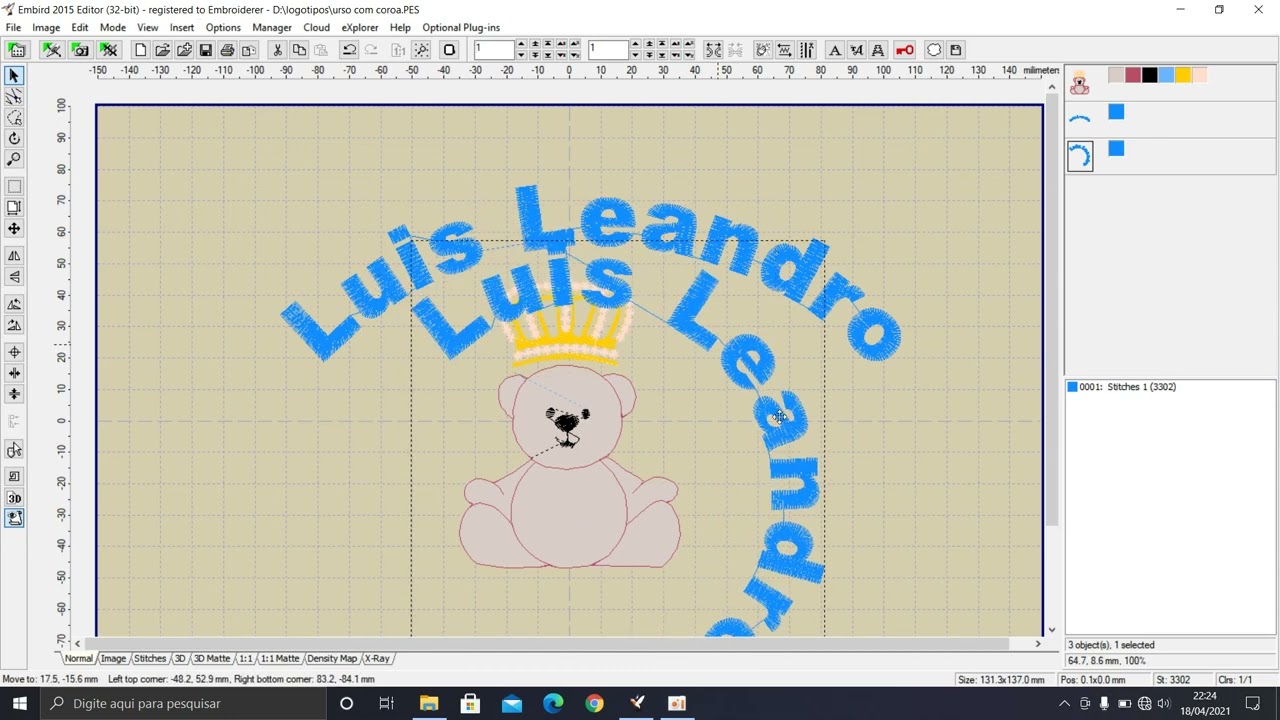Viewport: 1280px width, 720px height.
Task: Click the mirror horizontally tool
Action: click(x=14, y=256)
